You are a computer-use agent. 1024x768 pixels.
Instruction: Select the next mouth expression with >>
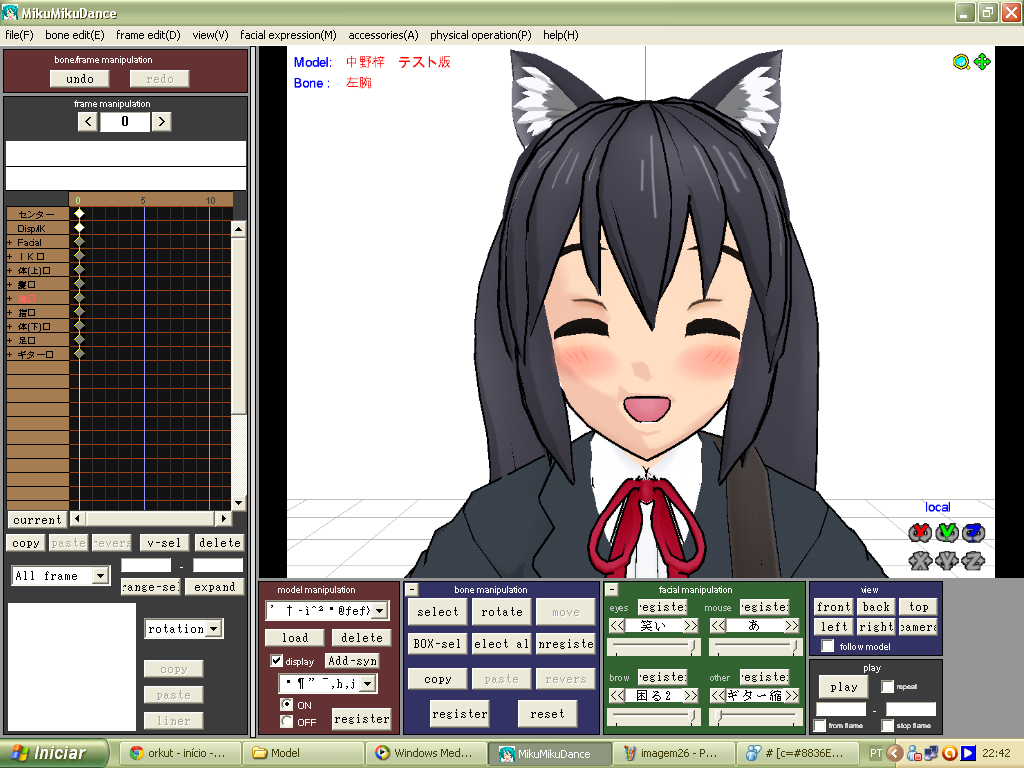coord(792,626)
